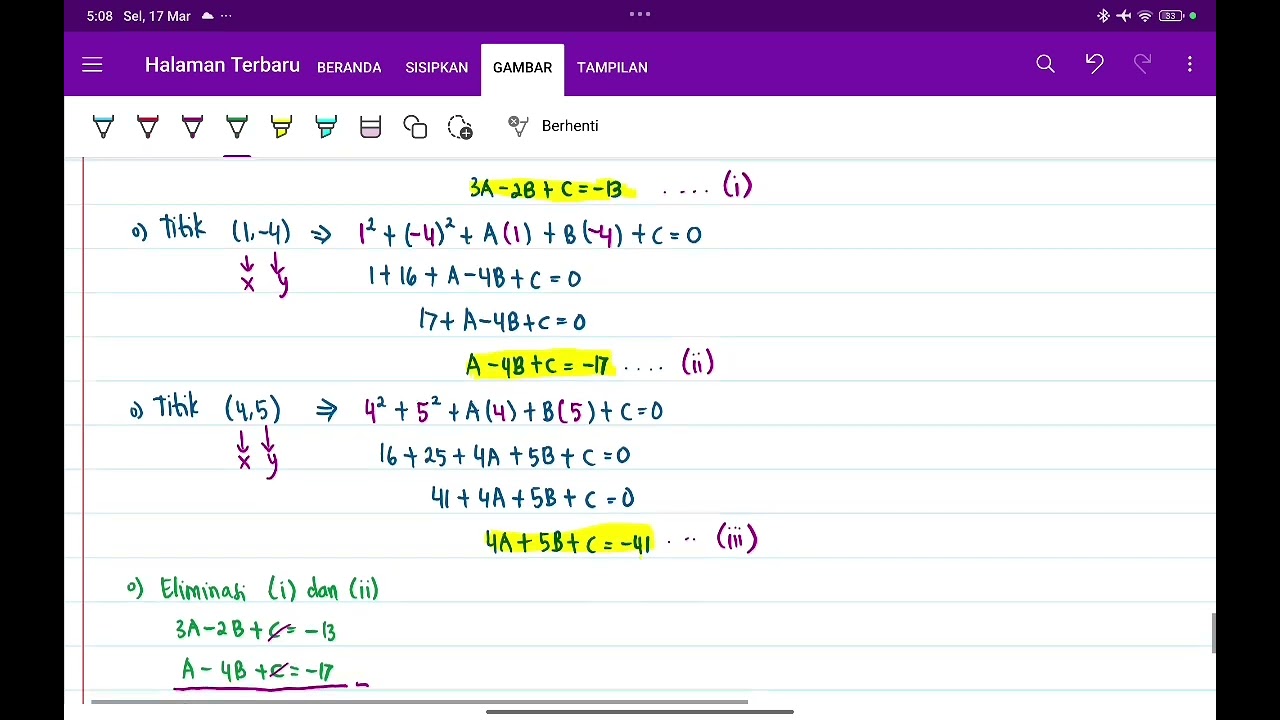Click the stop inking pen icon
1280x720 pixels.
tap(518, 126)
